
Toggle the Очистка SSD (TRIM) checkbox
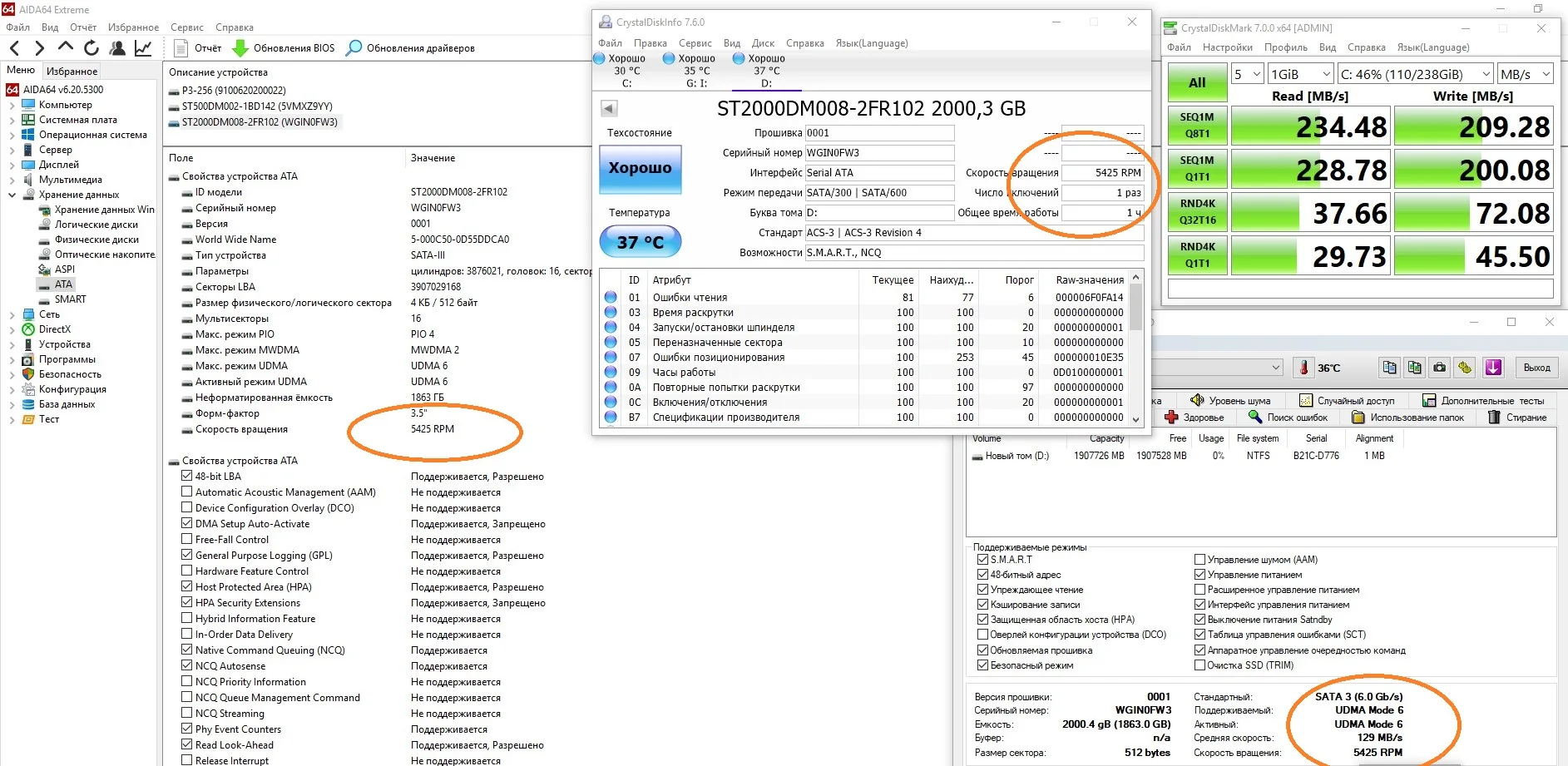pos(1199,665)
